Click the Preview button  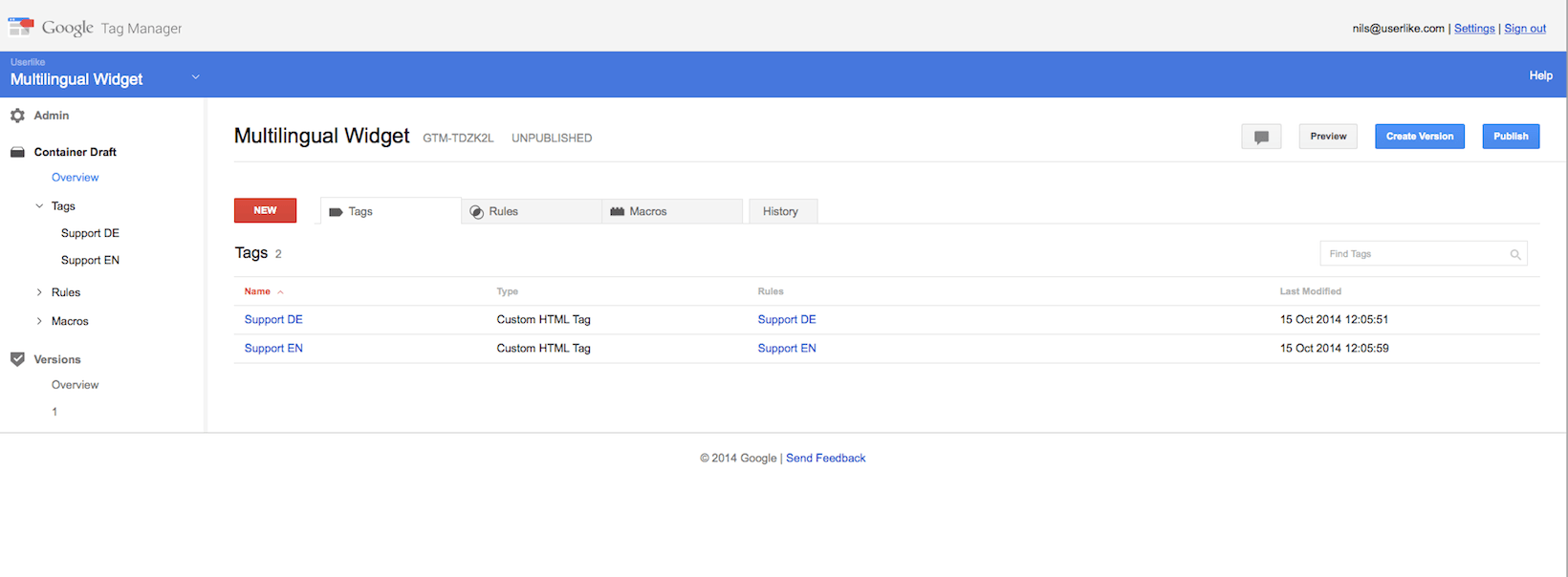coord(1328,137)
